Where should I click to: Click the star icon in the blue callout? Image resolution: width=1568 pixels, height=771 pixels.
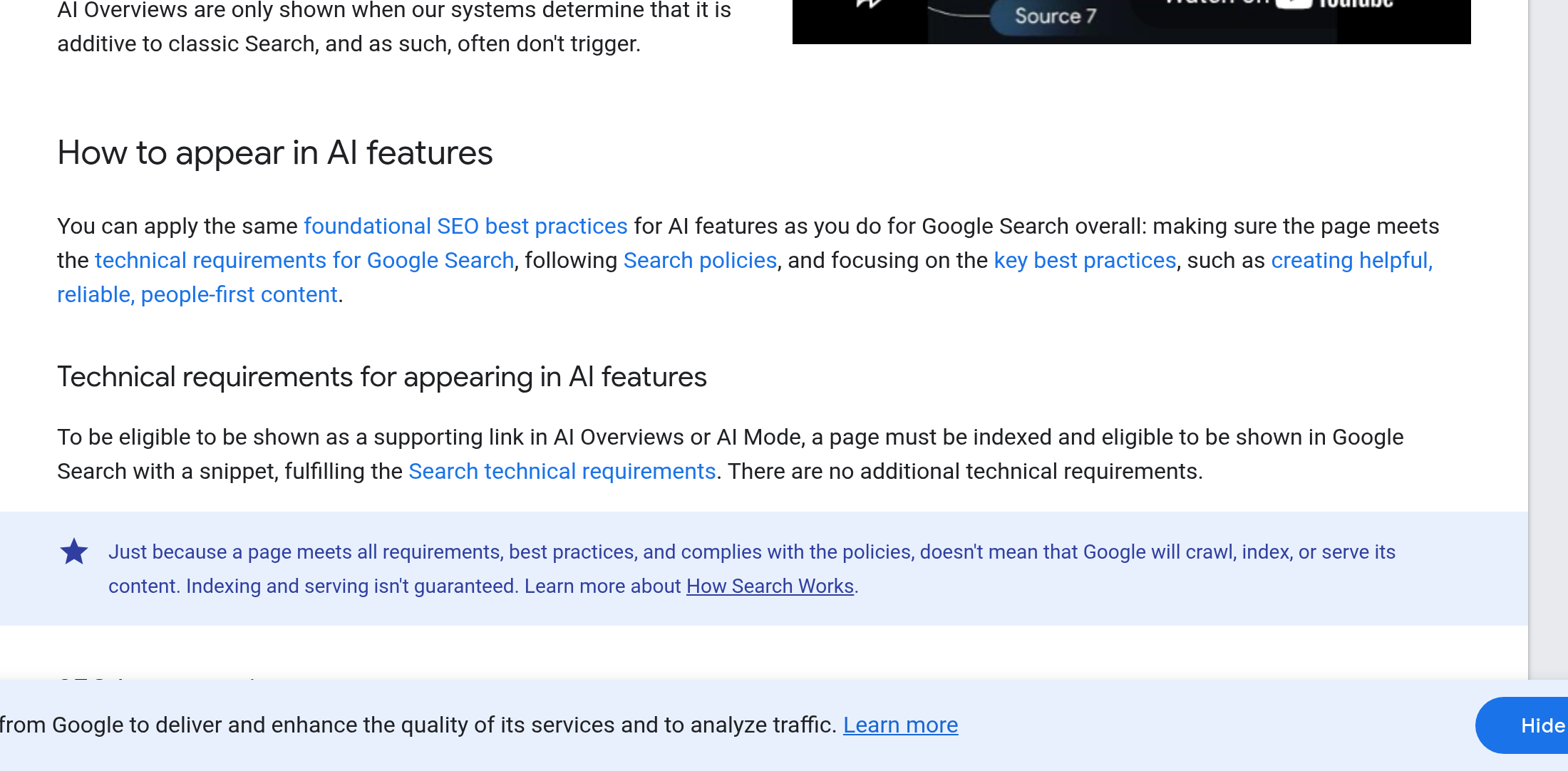tap(74, 551)
